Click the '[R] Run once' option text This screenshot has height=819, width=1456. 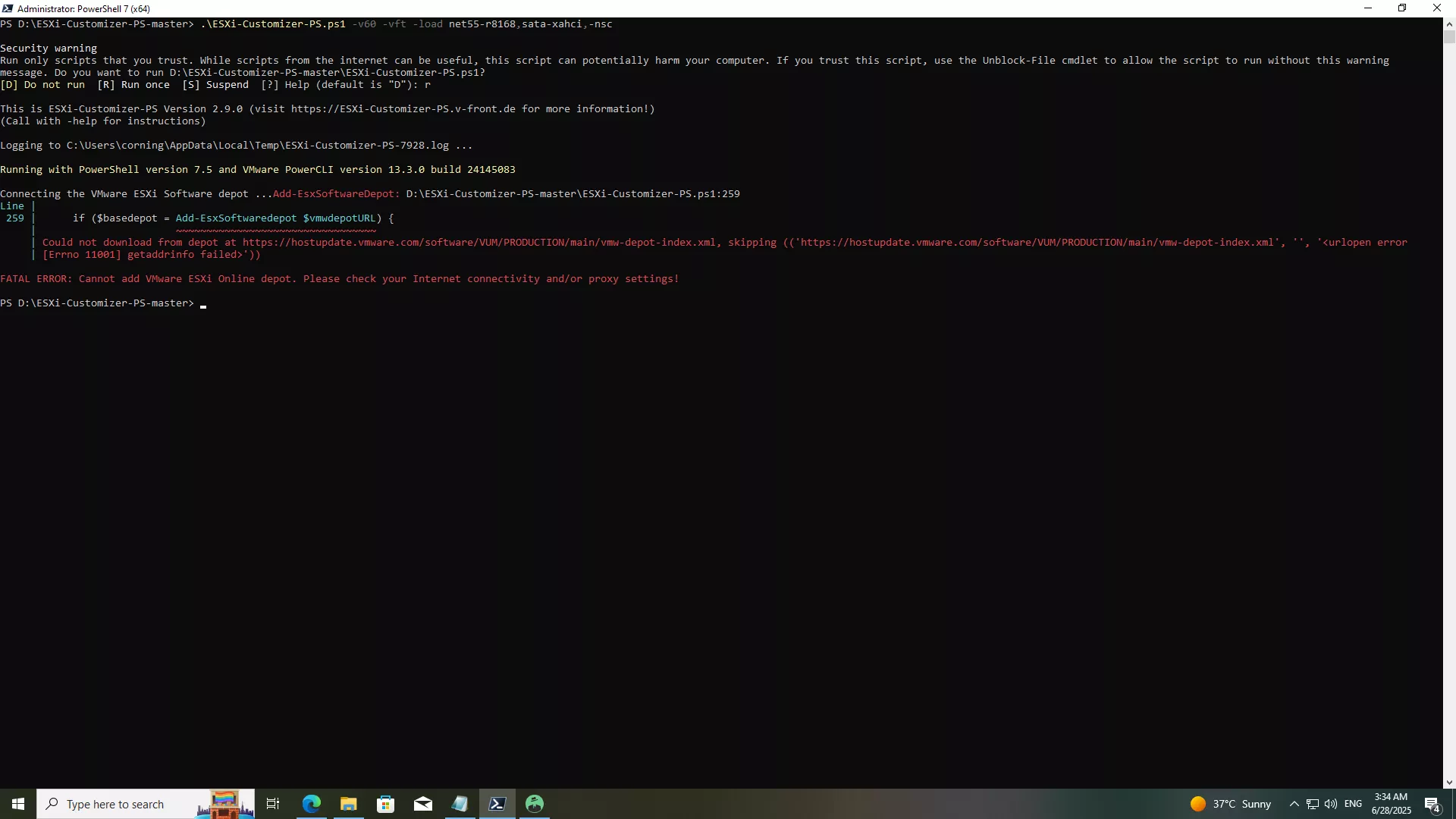click(133, 85)
